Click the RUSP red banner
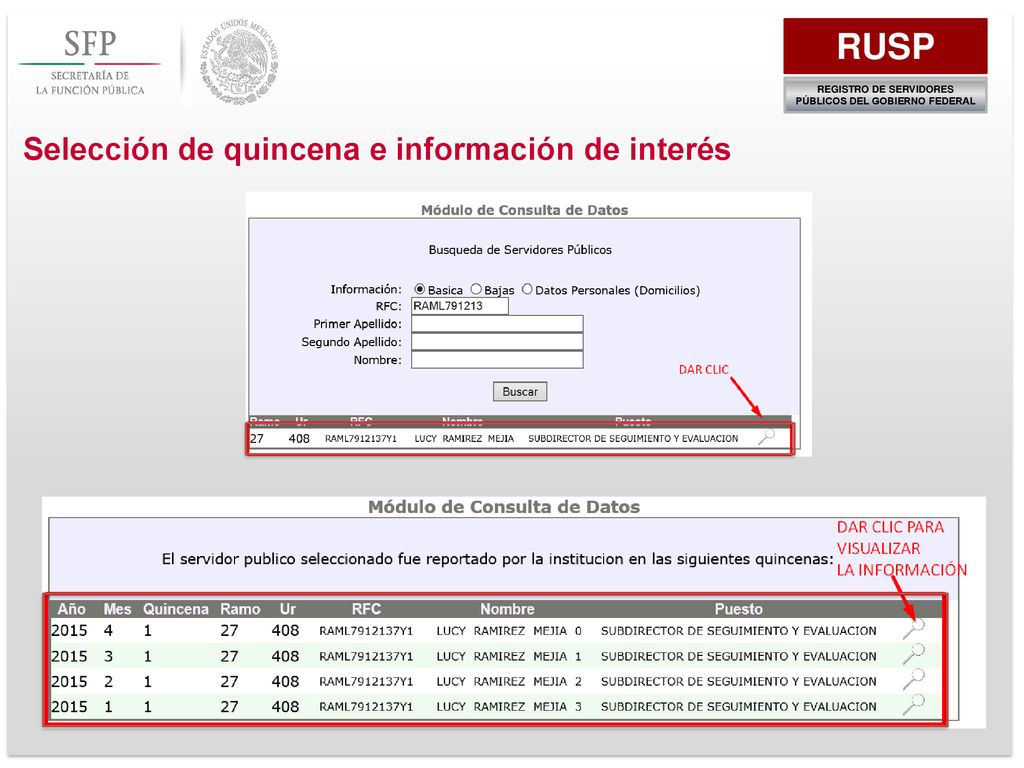The image size is (1024, 768). click(x=885, y=46)
